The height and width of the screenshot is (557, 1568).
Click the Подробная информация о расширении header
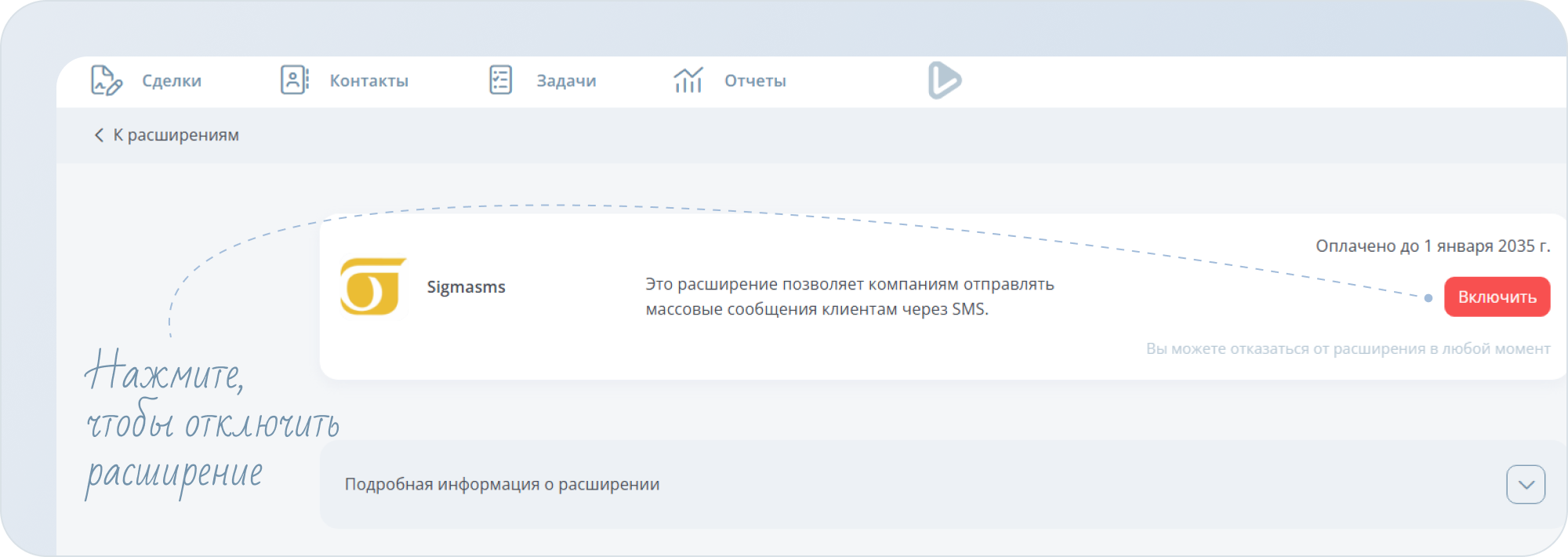502,484
